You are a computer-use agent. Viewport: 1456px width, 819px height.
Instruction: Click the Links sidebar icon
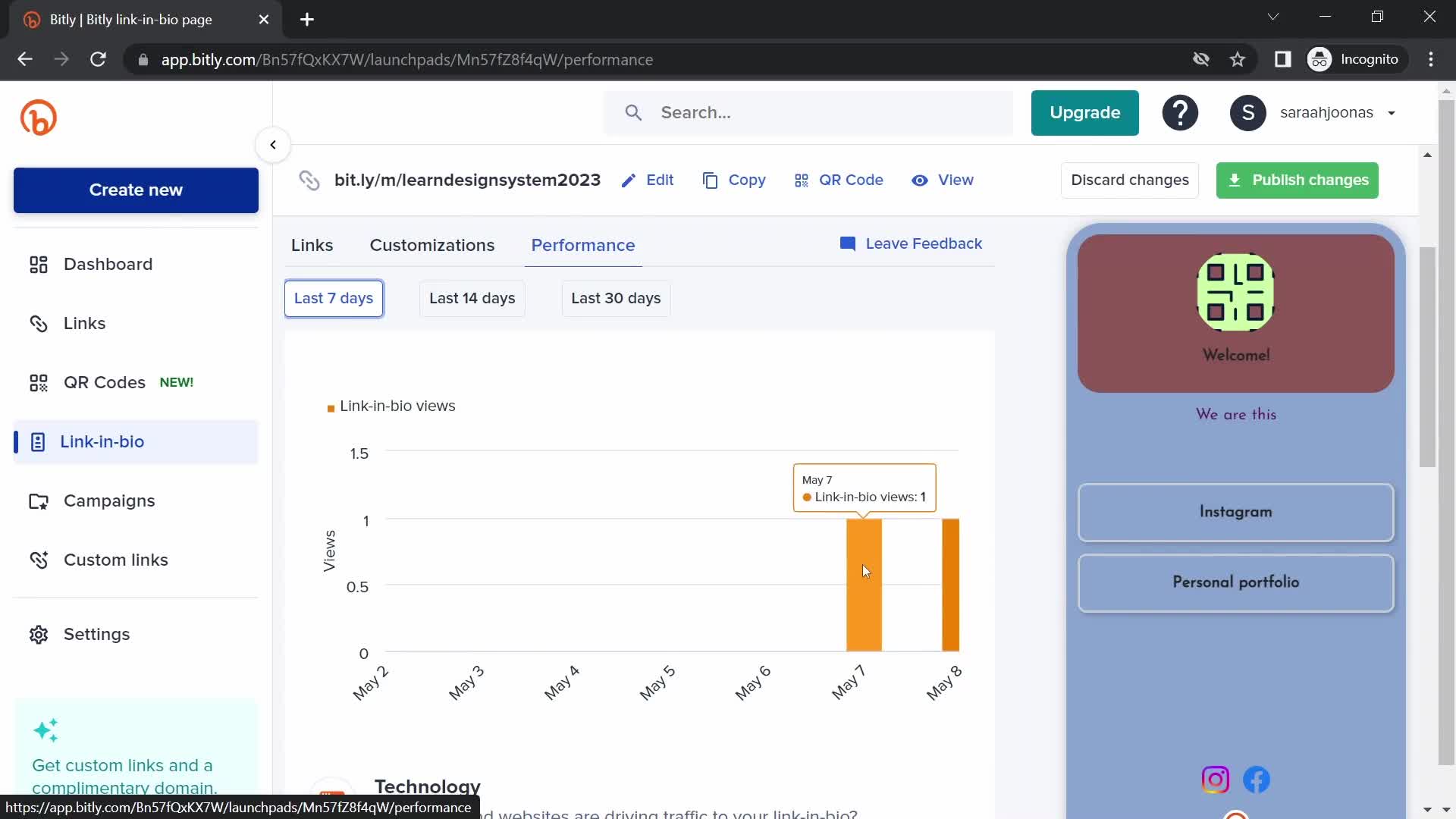(38, 323)
